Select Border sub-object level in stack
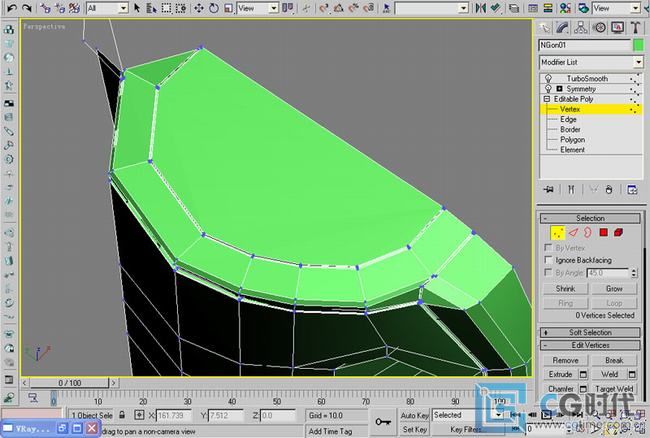Image resolution: width=650 pixels, height=438 pixels. coord(570,129)
